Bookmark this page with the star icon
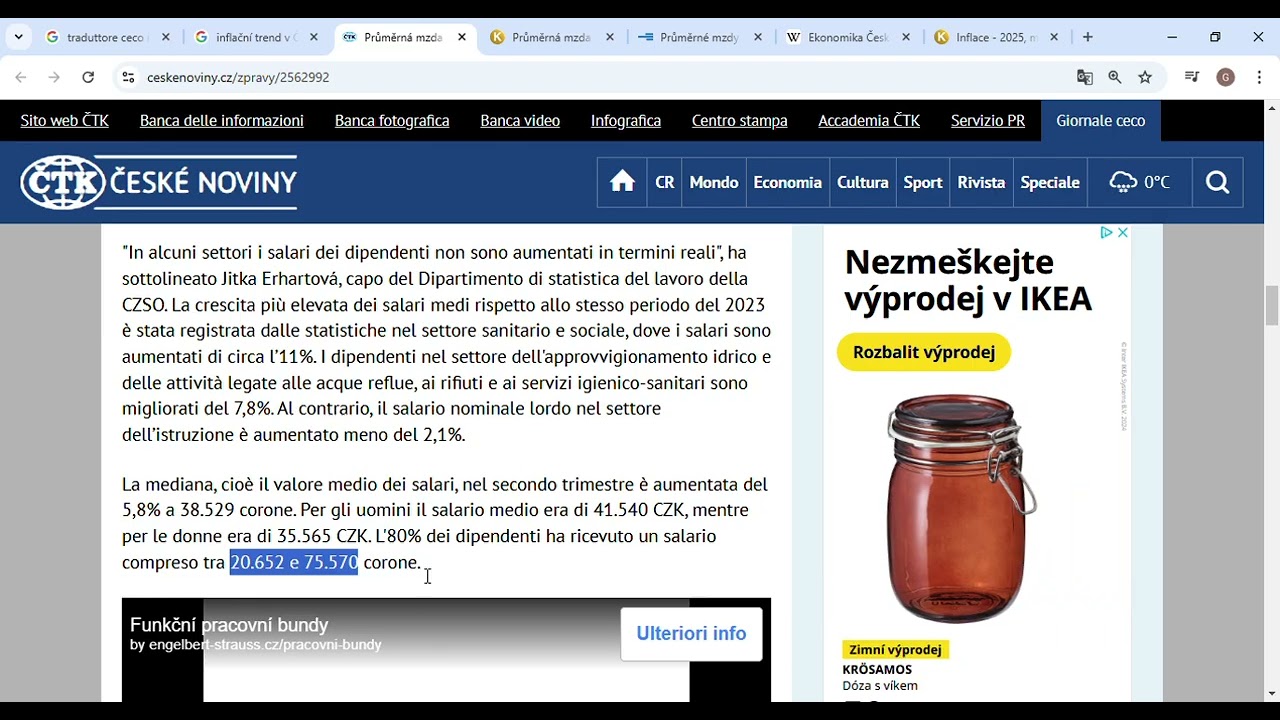Screen dimensions: 1280x720 [x=1145, y=77]
